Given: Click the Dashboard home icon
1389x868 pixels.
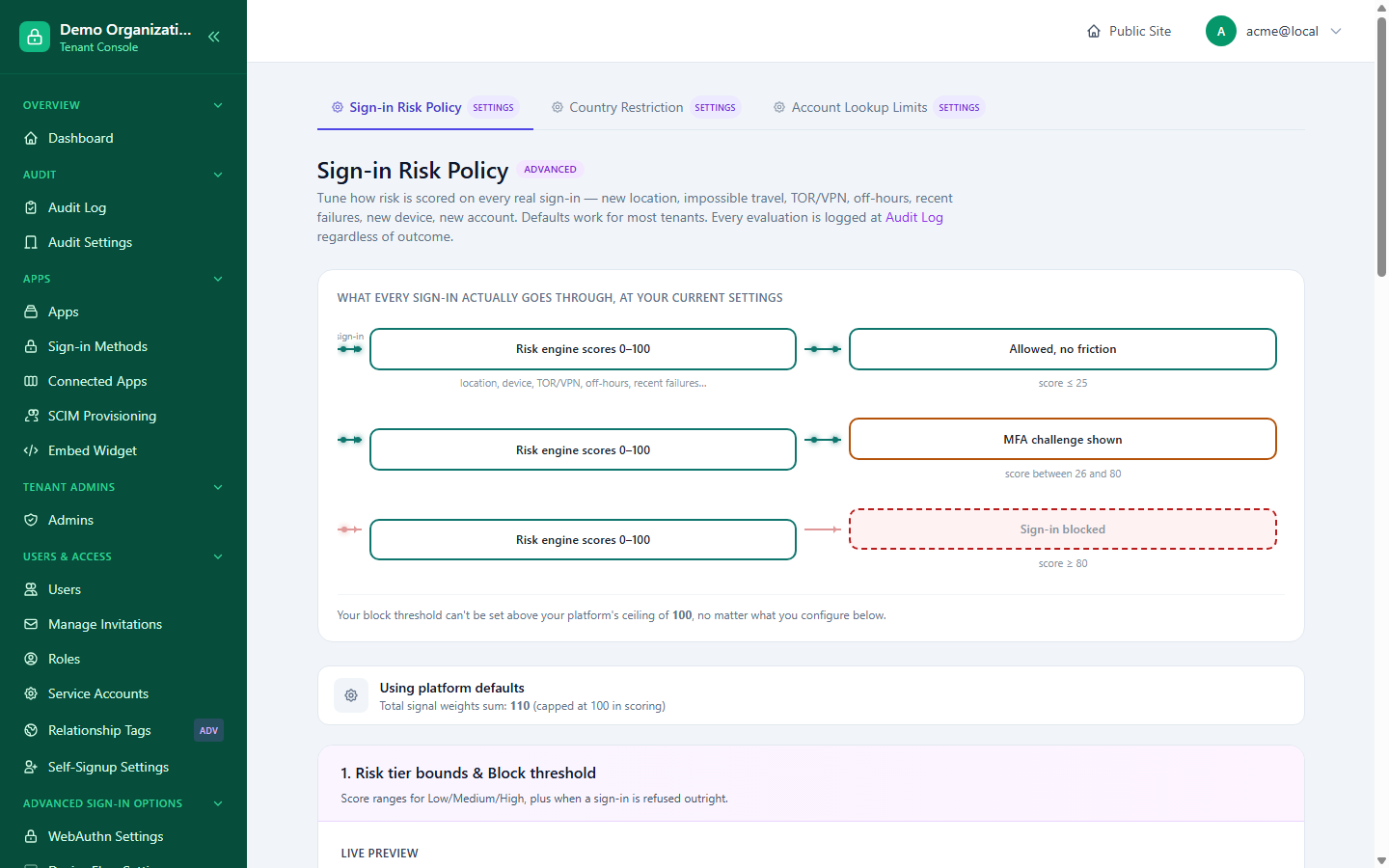Looking at the screenshot, I should click(x=31, y=138).
